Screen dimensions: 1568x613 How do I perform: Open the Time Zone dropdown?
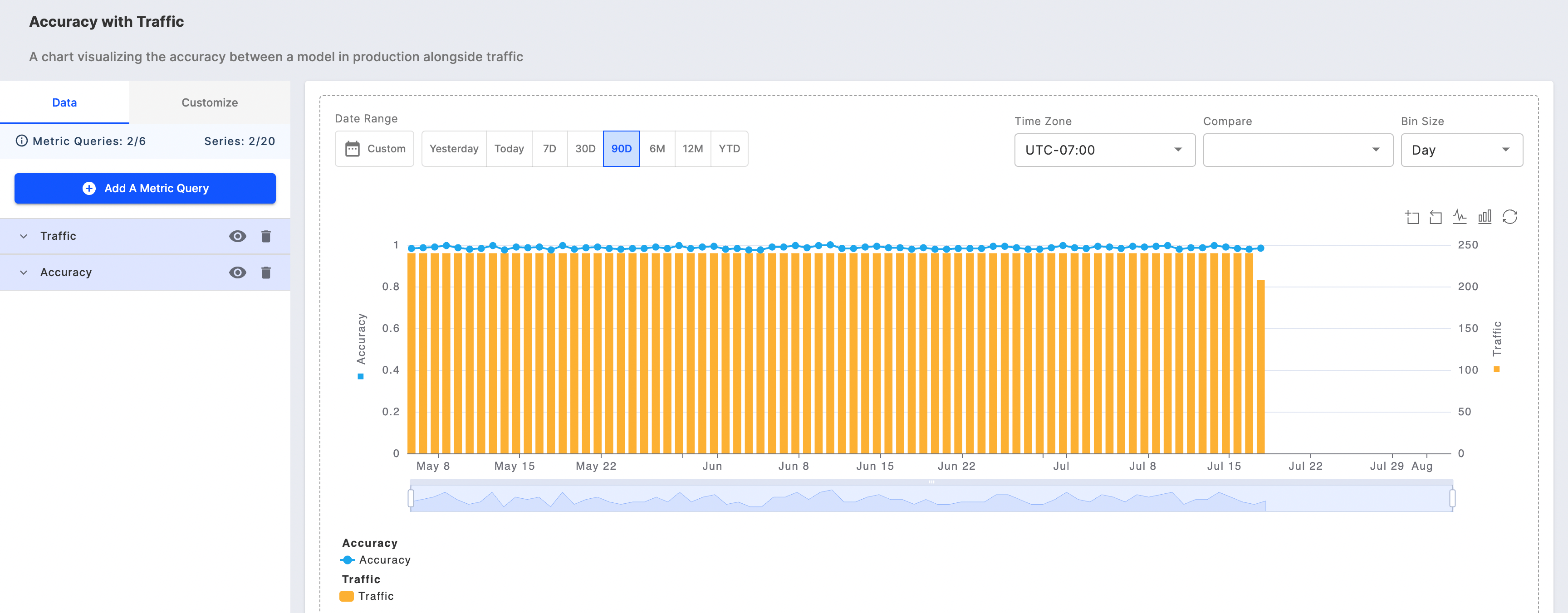[x=1105, y=150]
